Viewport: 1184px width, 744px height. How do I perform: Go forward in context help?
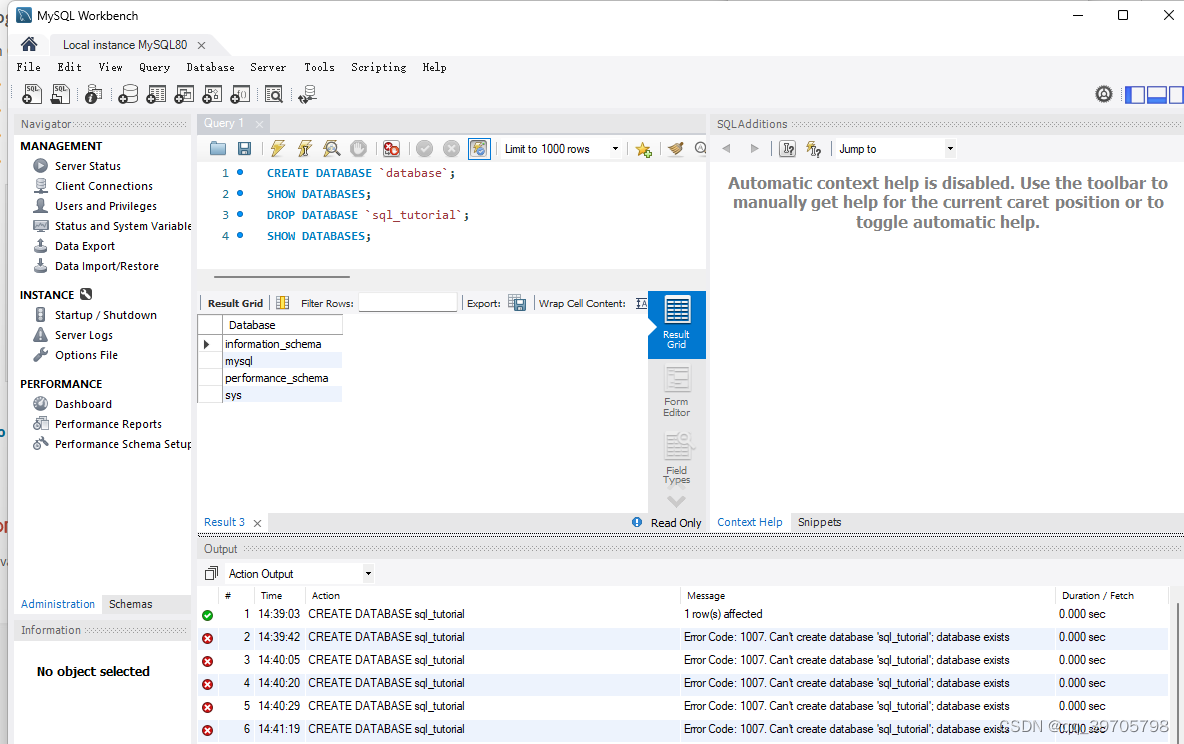[754, 149]
